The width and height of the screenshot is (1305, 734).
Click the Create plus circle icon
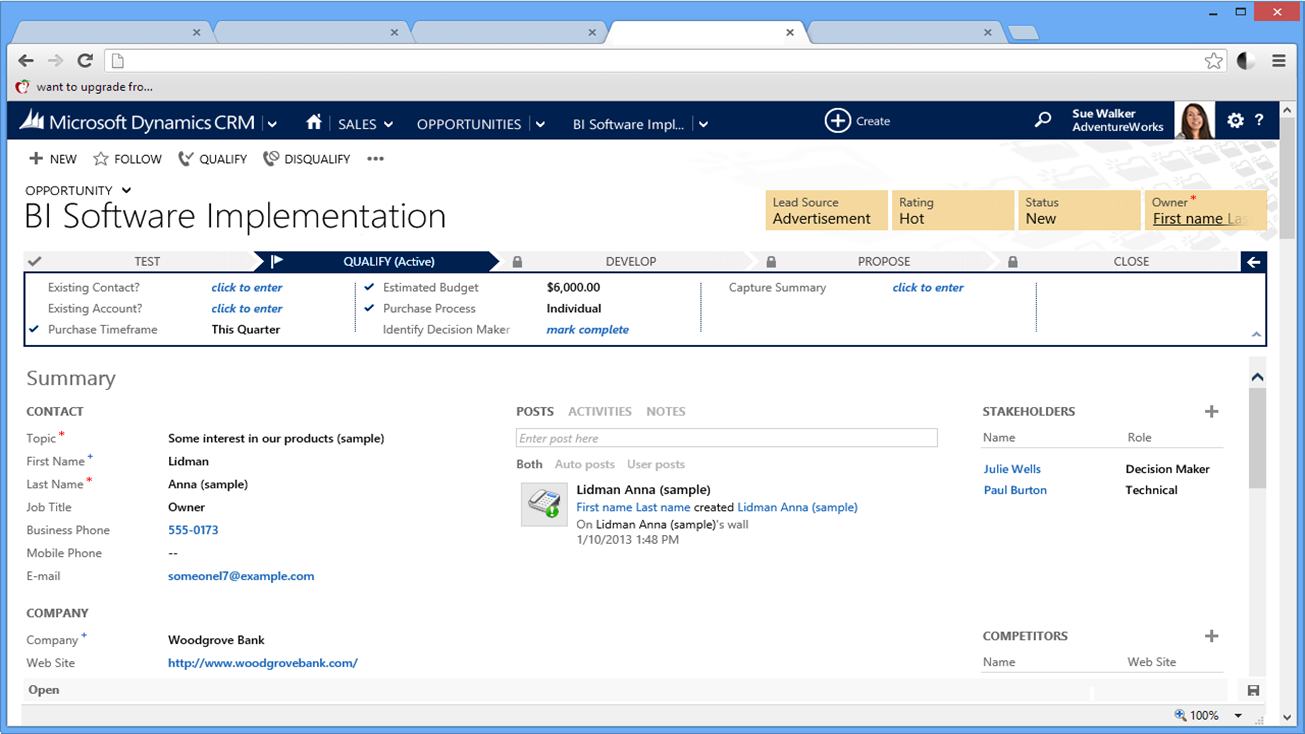point(837,121)
